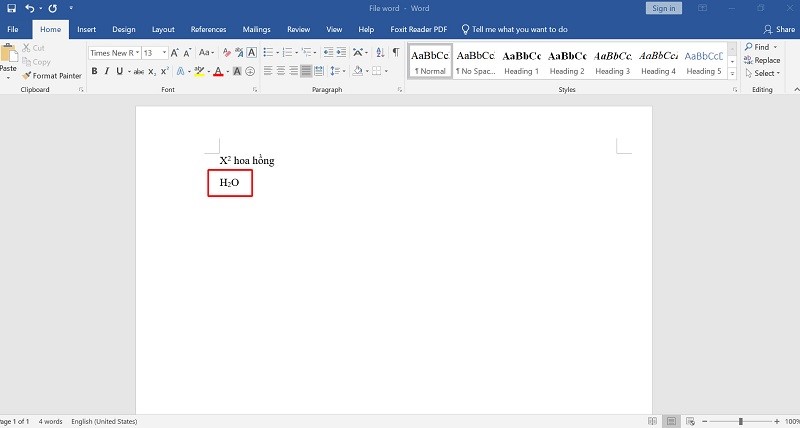The image size is (800, 428).
Task: Apply the phonetic guide icon
Action: point(239,53)
